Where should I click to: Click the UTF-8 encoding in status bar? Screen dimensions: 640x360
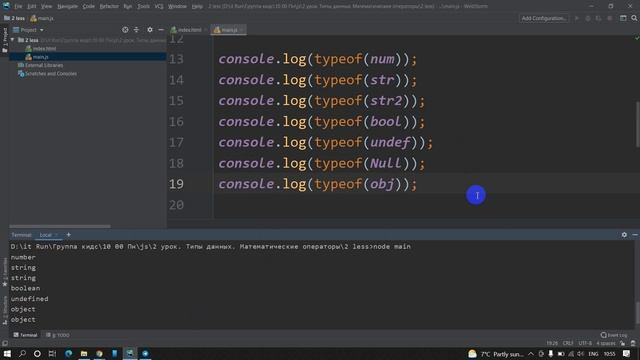point(585,343)
